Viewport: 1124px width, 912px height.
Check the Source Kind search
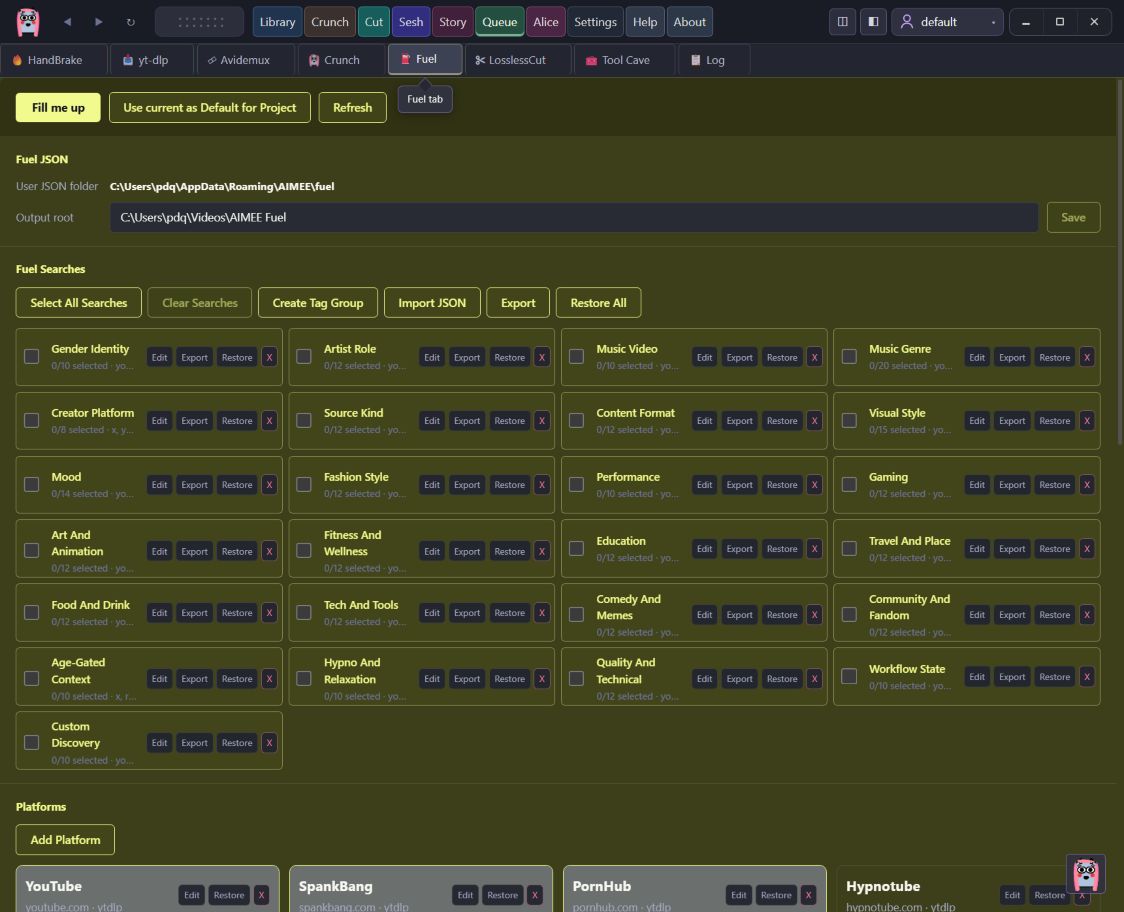(x=304, y=420)
